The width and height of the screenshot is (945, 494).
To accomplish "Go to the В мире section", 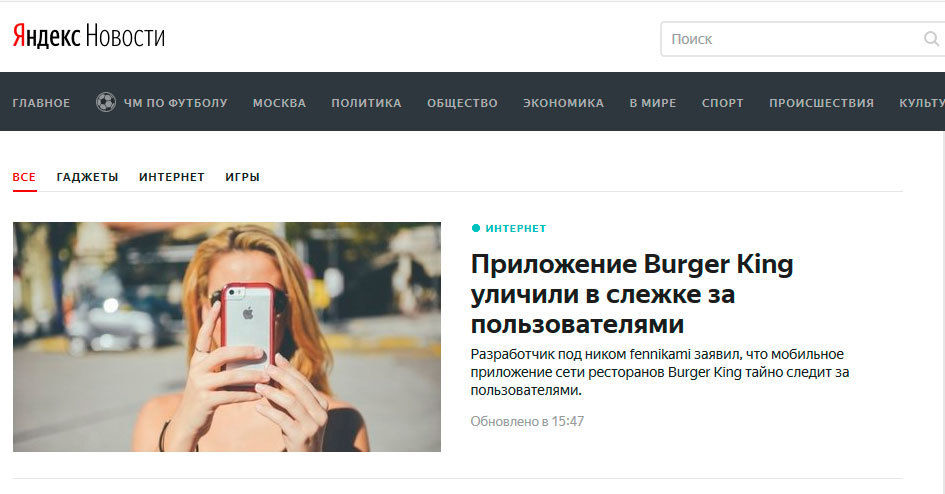I will [653, 103].
